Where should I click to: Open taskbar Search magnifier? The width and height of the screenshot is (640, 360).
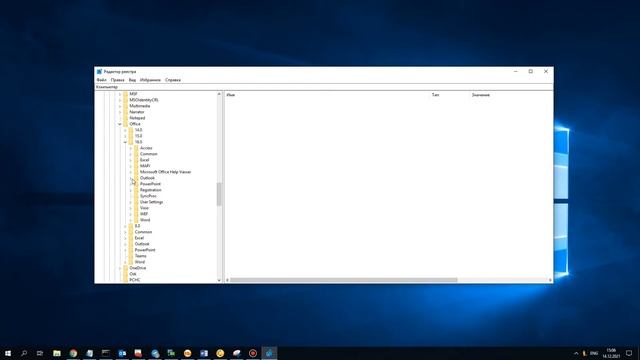[x=24, y=353]
